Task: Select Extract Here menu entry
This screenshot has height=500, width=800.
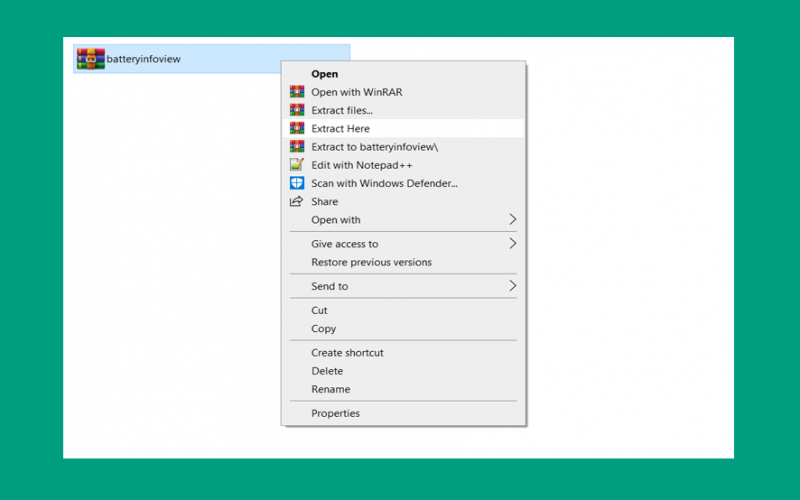Action: (x=403, y=128)
